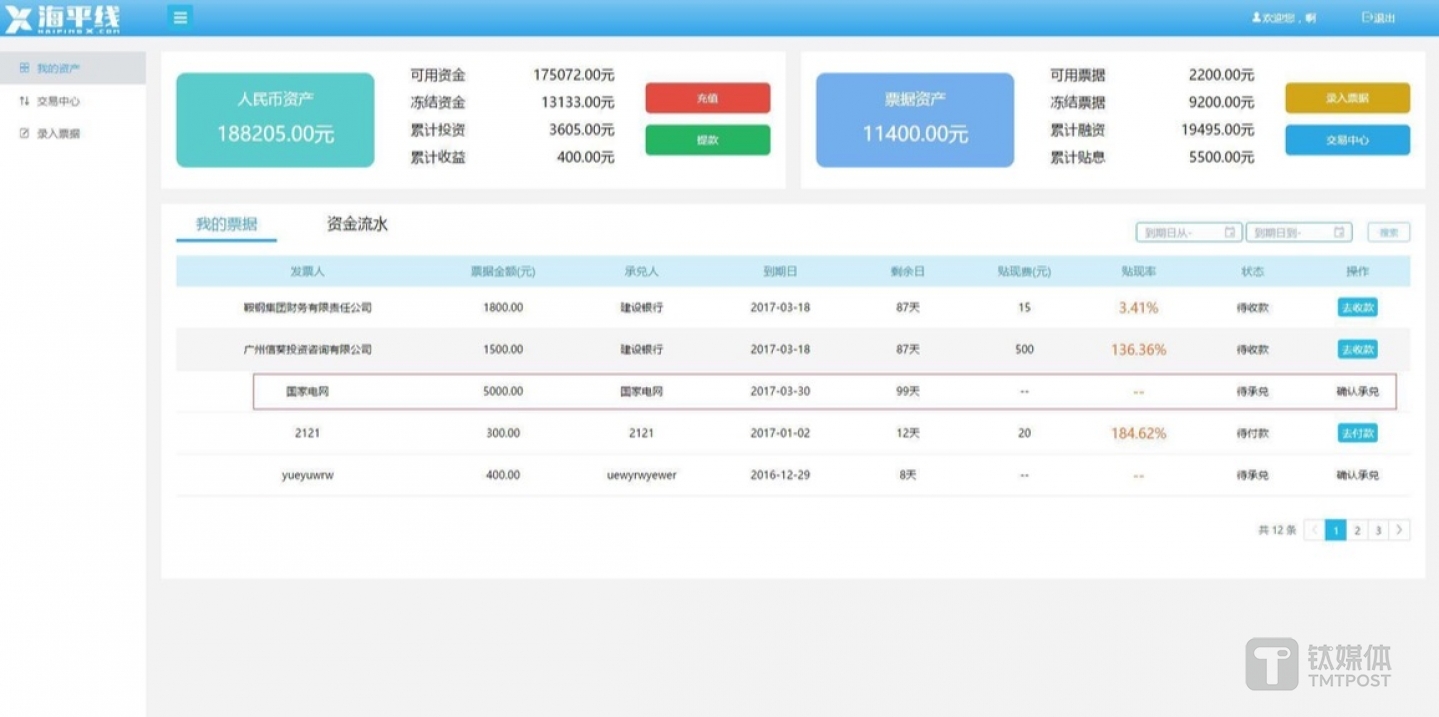Screen dimensions: 1439x717
Task: Click 确认承兑 on the 国家电网 row
Action: pyautogui.click(x=1359, y=391)
